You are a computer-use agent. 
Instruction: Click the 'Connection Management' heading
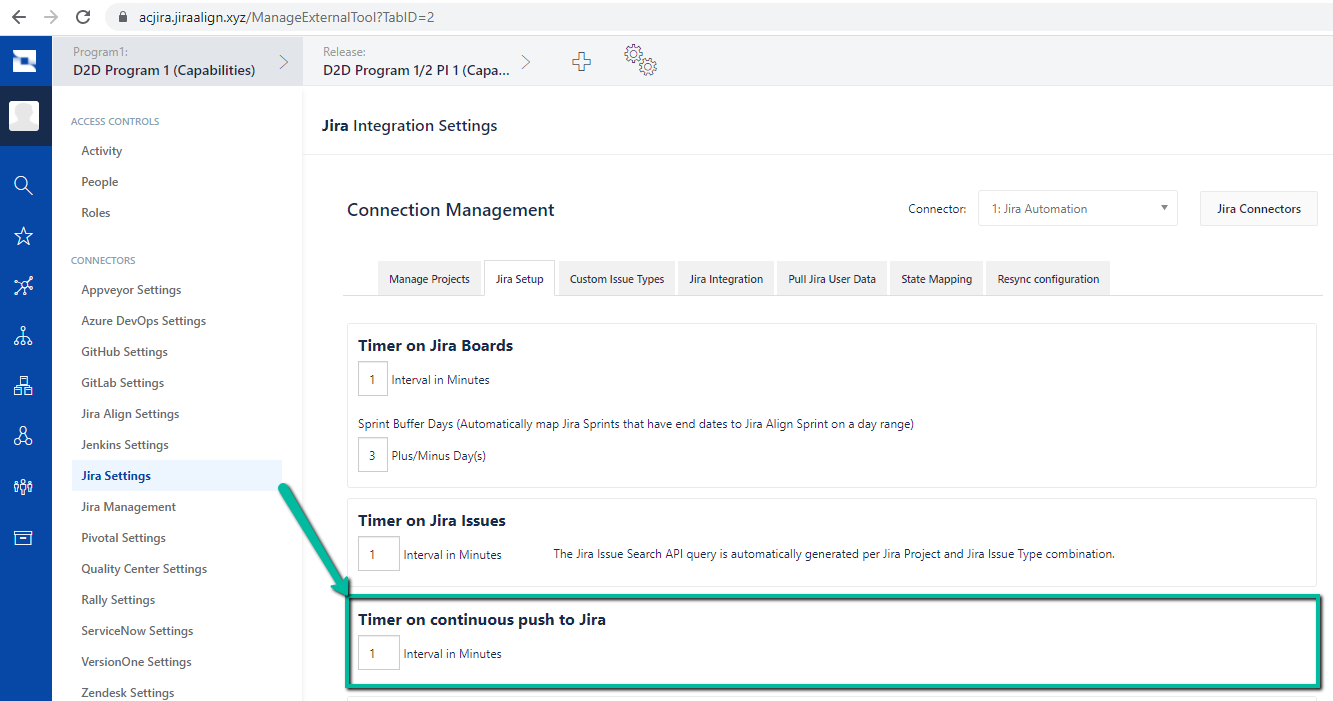(x=451, y=210)
